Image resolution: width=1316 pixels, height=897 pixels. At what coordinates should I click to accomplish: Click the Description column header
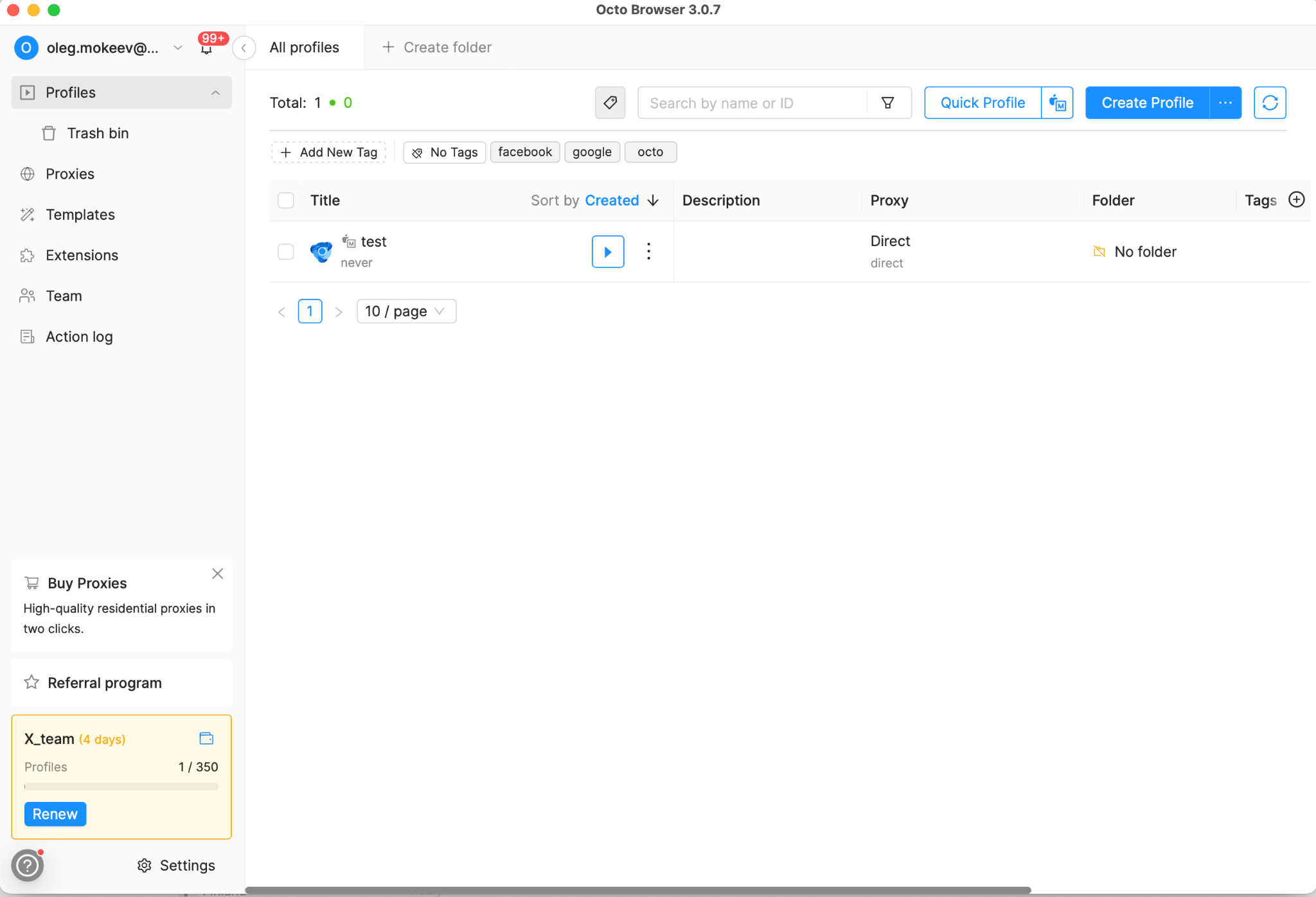(721, 200)
